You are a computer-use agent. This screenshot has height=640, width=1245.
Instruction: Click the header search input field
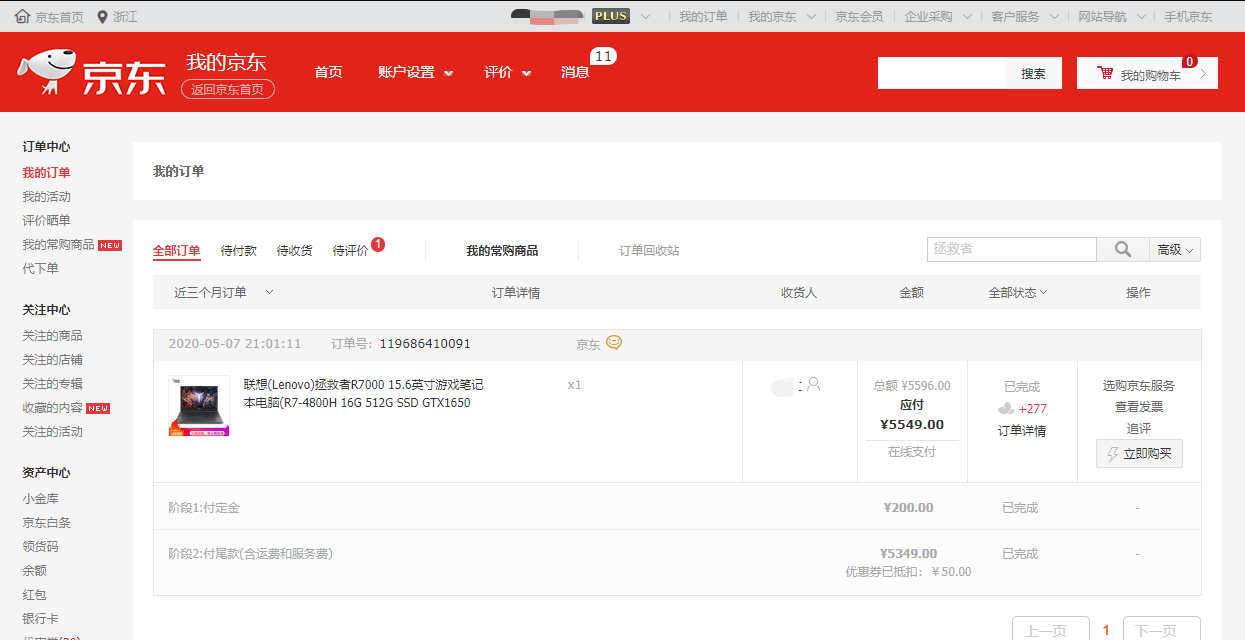(x=942, y=73)
